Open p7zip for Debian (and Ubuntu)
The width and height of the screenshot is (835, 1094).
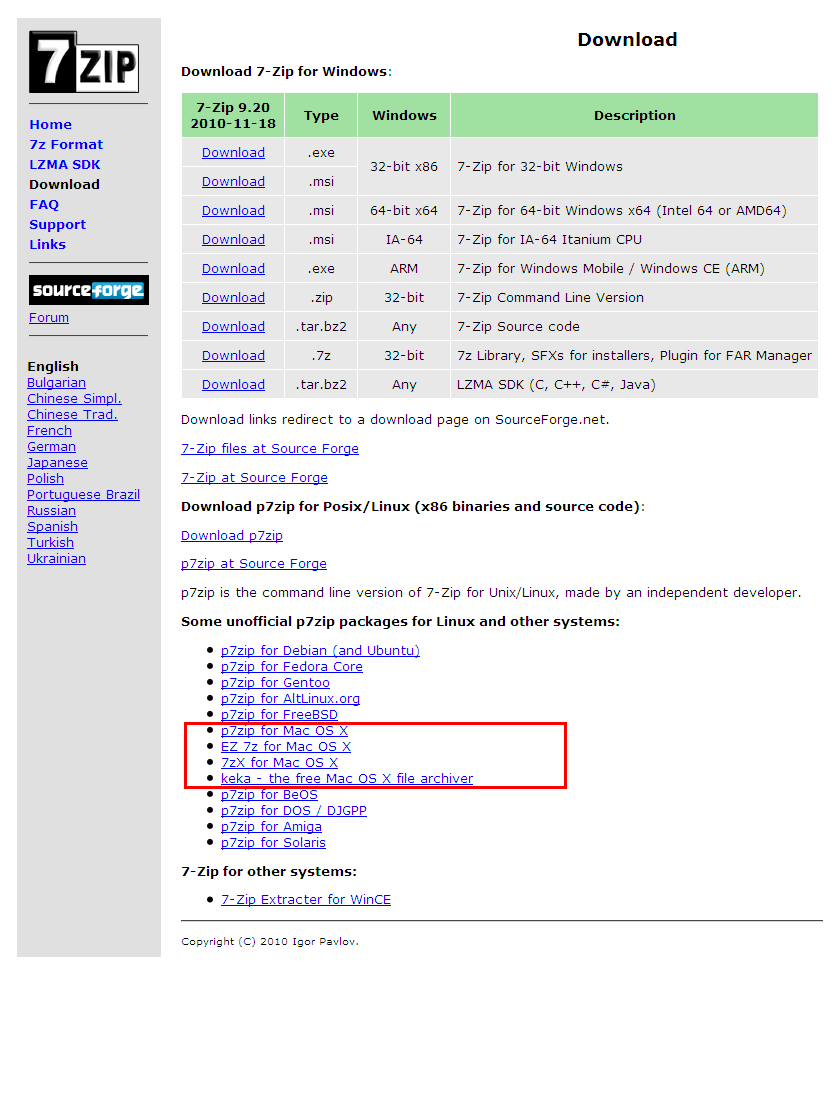point(320,650)
